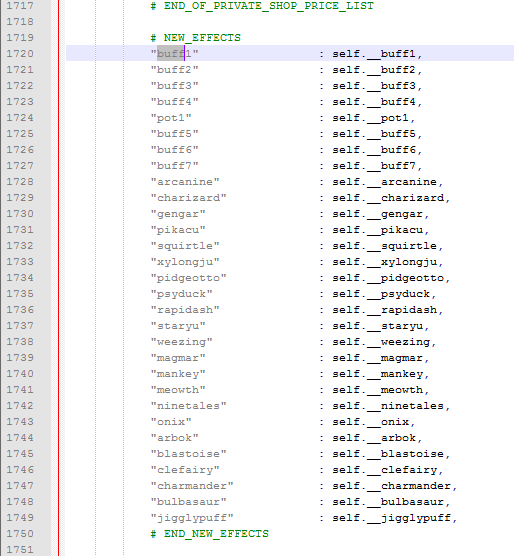Screen dimensions: 514x556
Task: Click the # NEW_EFFECTS comment line
Action: (195, 38)
